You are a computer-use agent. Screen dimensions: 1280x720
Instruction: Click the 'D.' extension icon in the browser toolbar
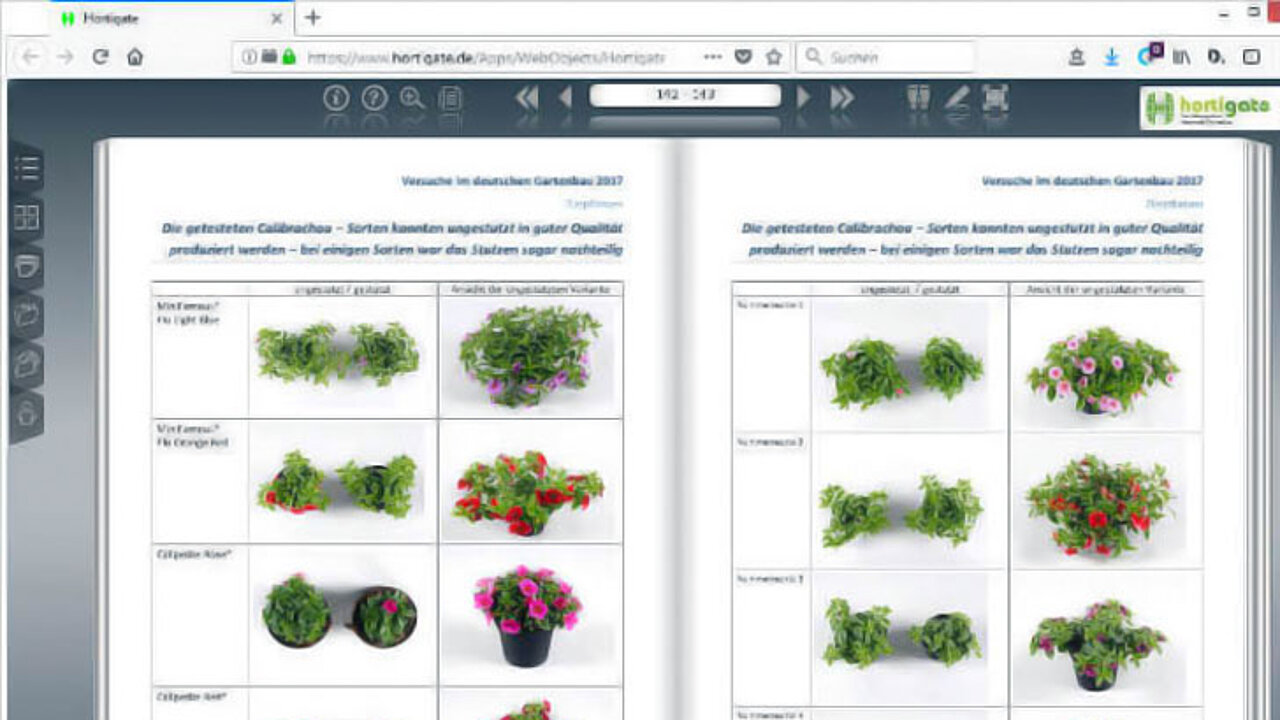point(1216,57)
